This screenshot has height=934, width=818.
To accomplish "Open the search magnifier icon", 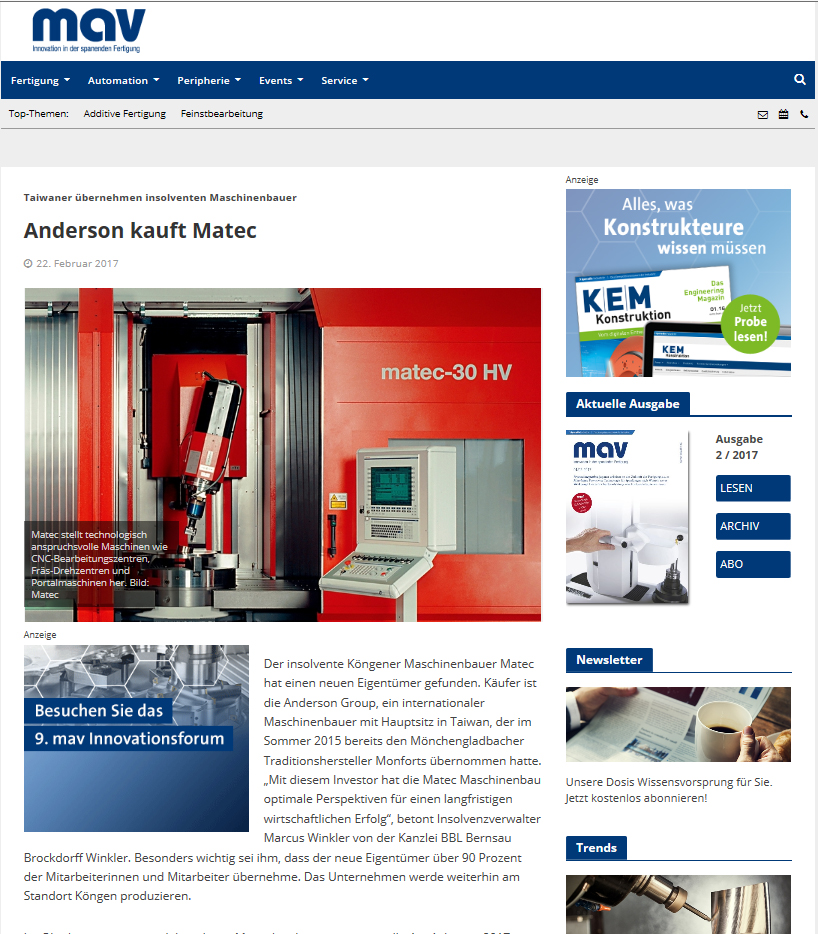I will [x=800, y=79].
